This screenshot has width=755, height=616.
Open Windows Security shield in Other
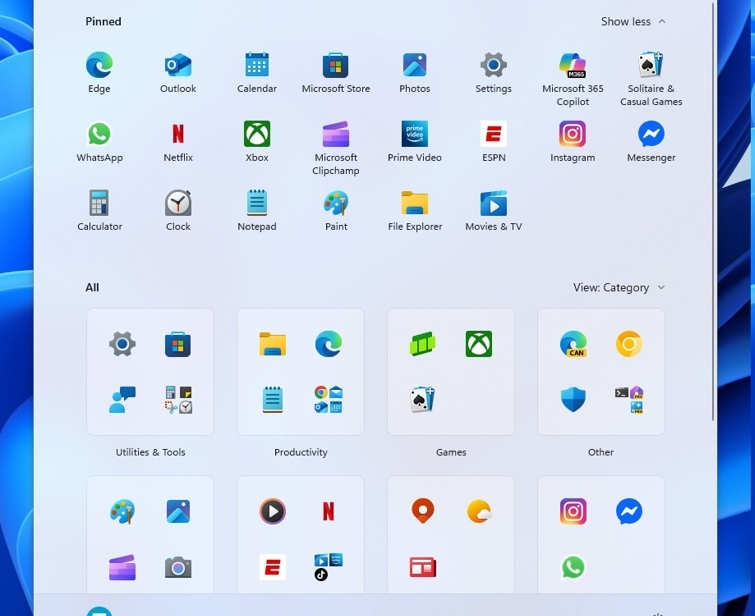pos(573,399)
